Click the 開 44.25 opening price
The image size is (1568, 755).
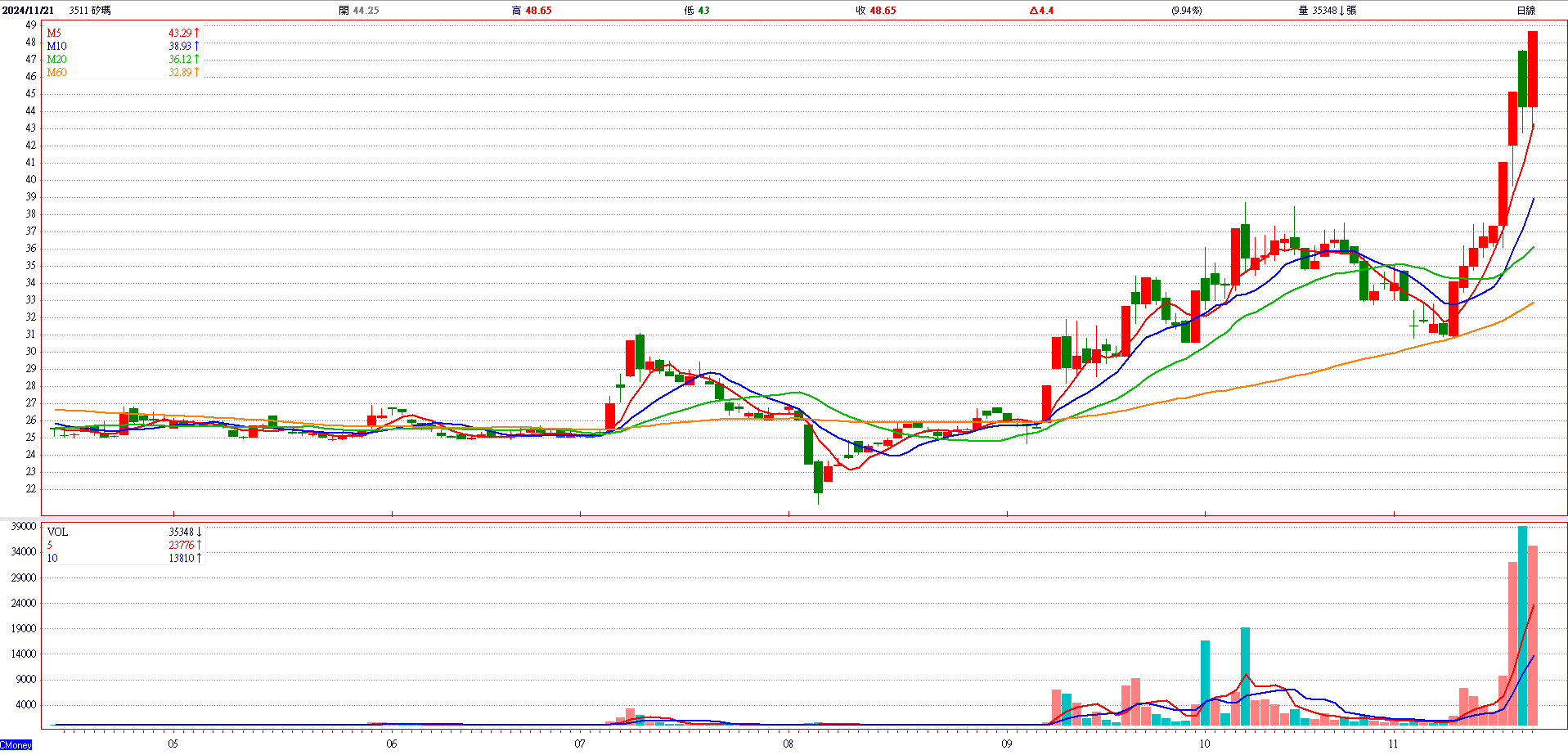(359, 11)
